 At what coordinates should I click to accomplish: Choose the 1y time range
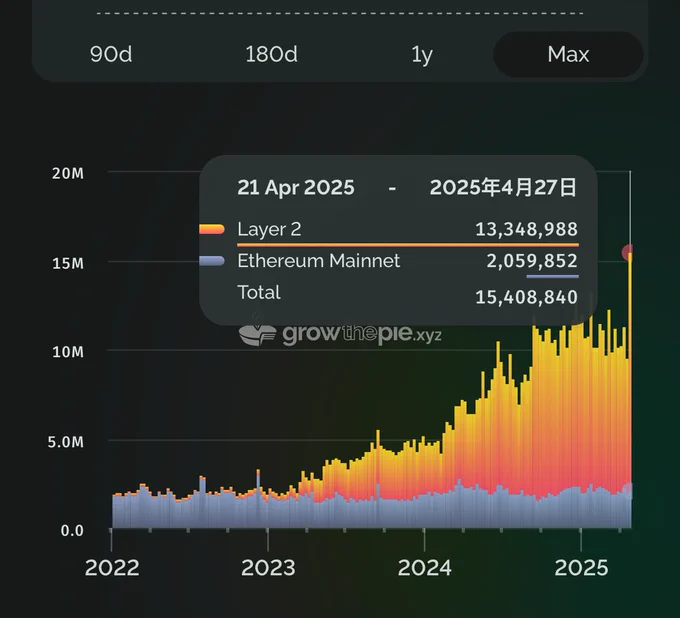click(422, 56)
